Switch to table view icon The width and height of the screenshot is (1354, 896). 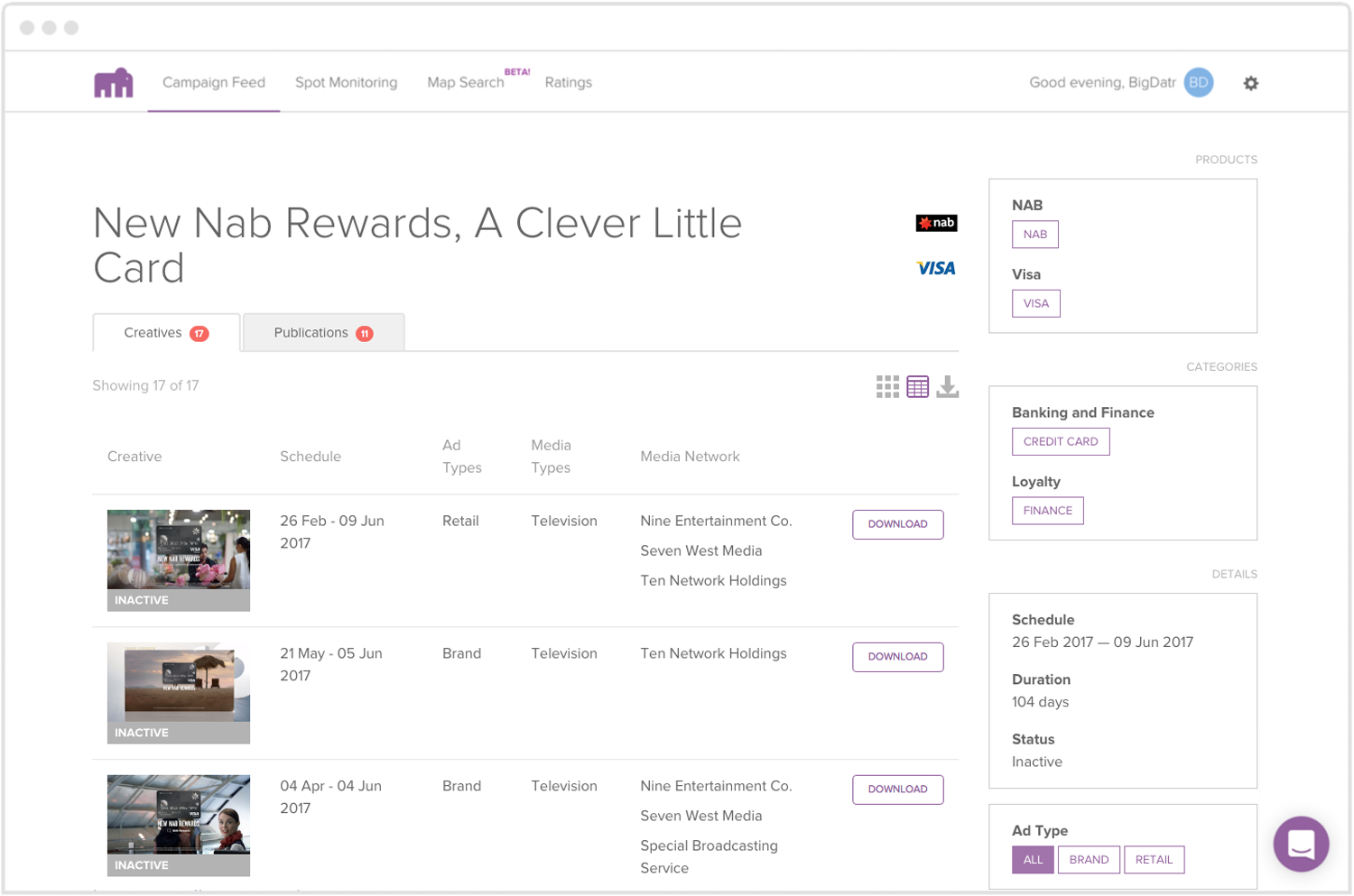(917, 387)
